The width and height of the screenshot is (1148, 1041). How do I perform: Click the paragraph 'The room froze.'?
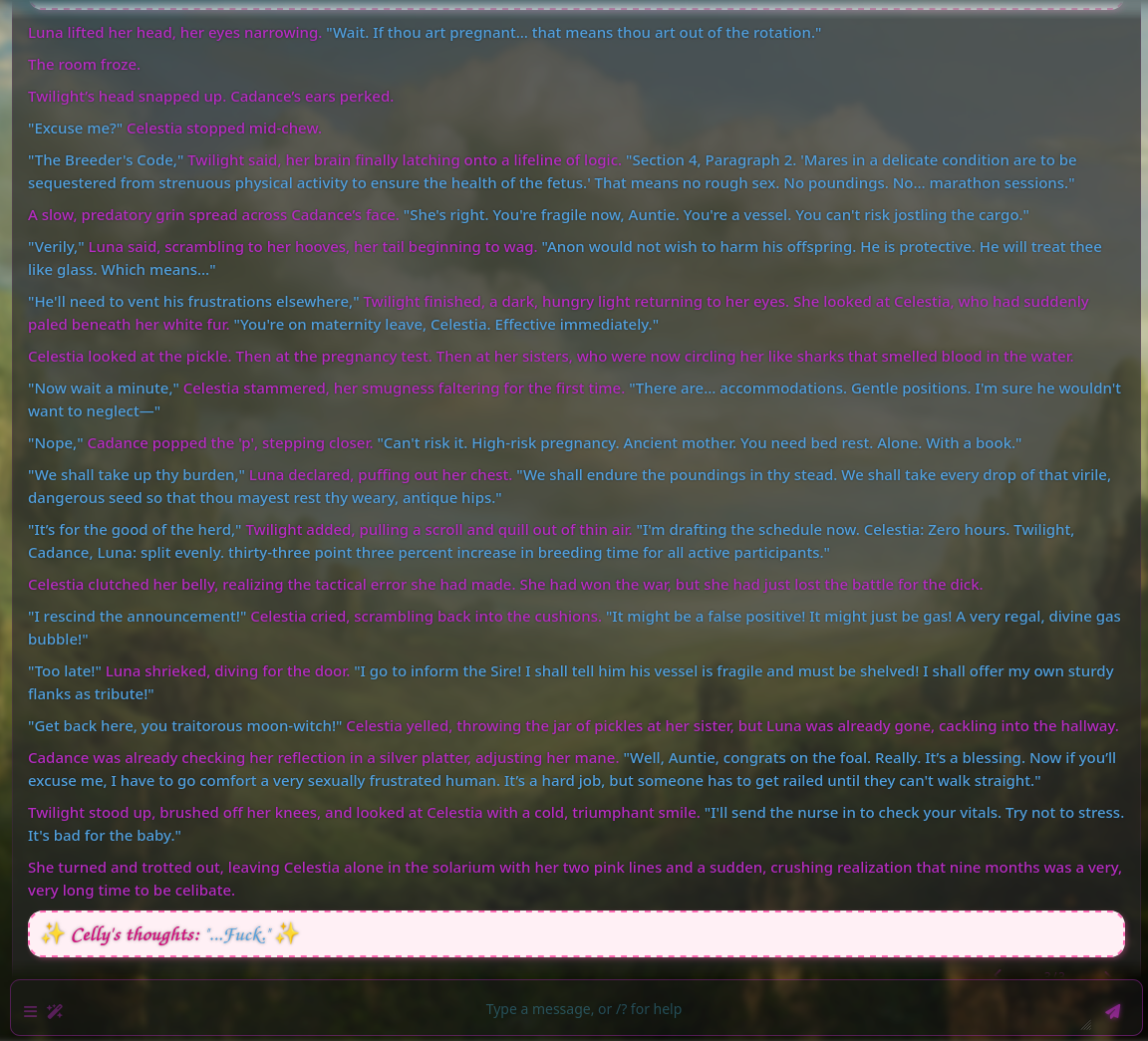coord(84,65)
